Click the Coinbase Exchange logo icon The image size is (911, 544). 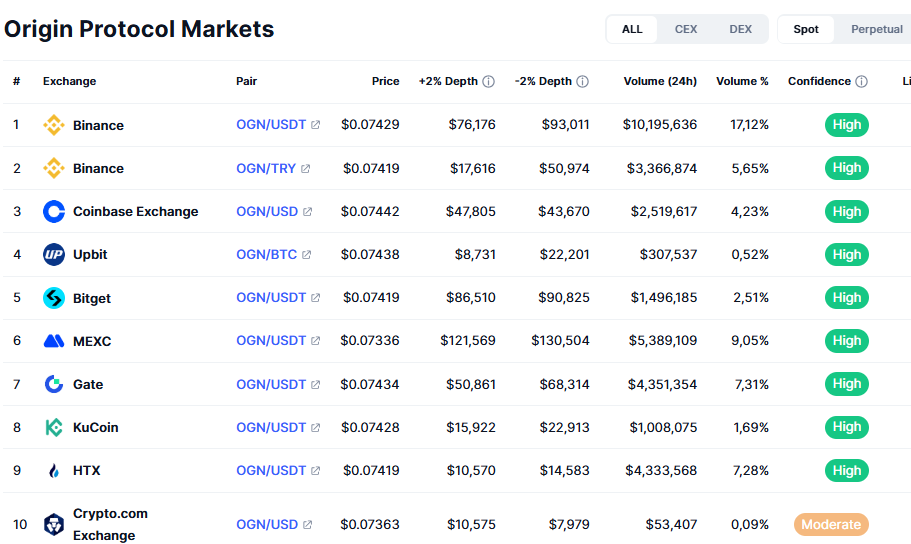coord(54,211)
